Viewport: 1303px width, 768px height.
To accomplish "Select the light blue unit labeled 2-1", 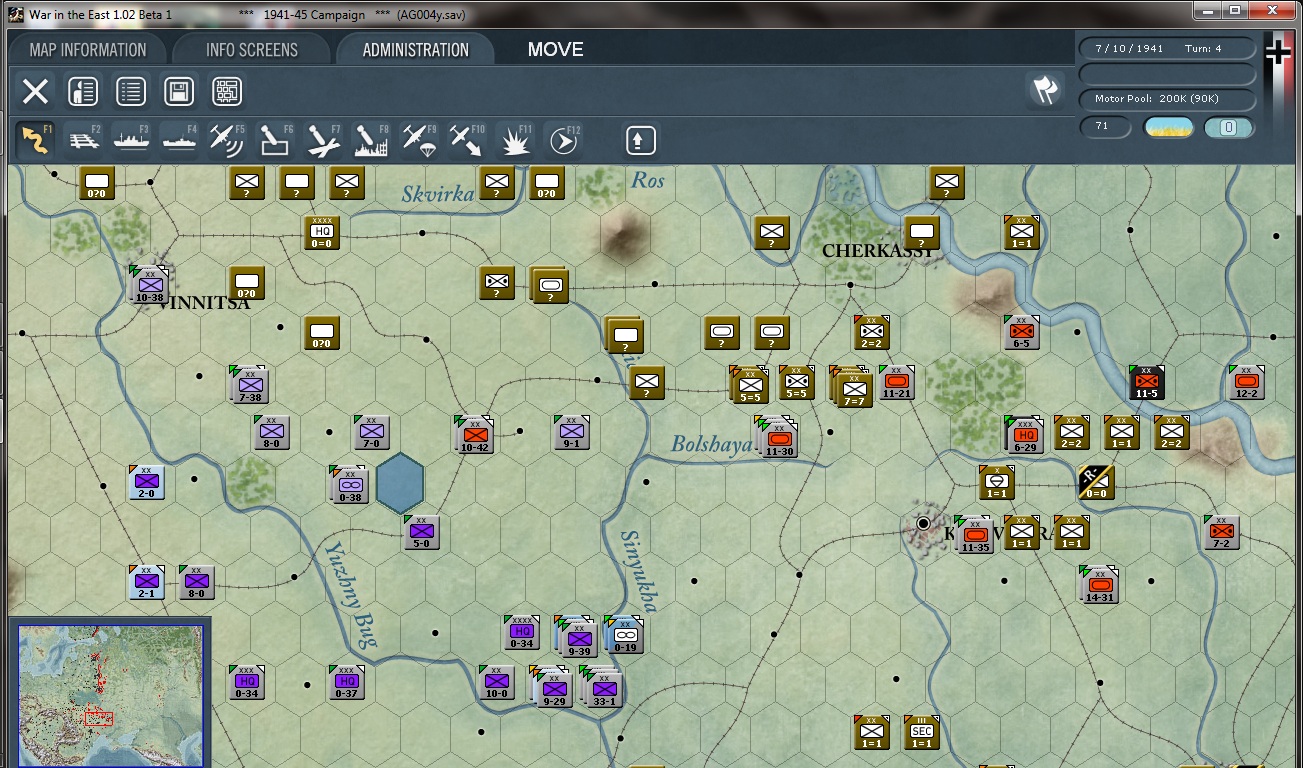I will click(146, 582).
